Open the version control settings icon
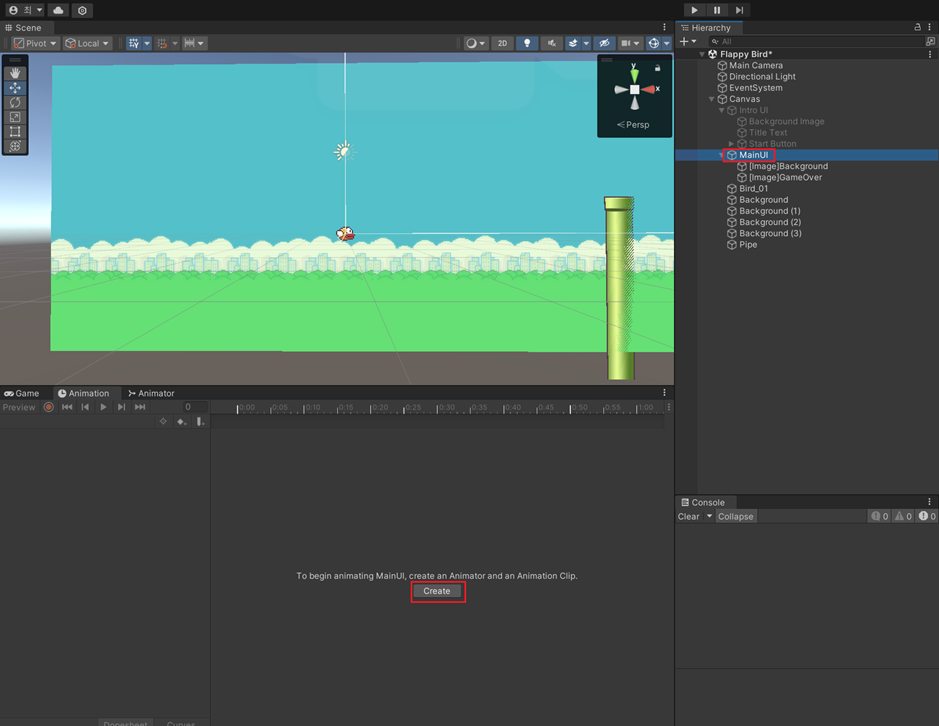Viewport: 939px width, 726px height. click(x=82, y=10)
